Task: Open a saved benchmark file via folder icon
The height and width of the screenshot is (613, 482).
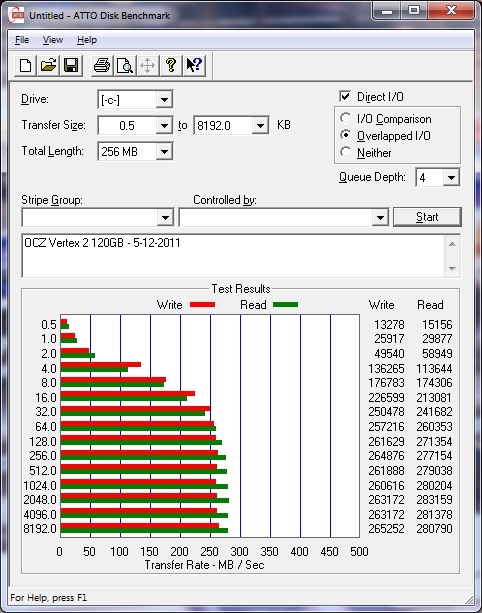Action: click(x=48, y=65)
